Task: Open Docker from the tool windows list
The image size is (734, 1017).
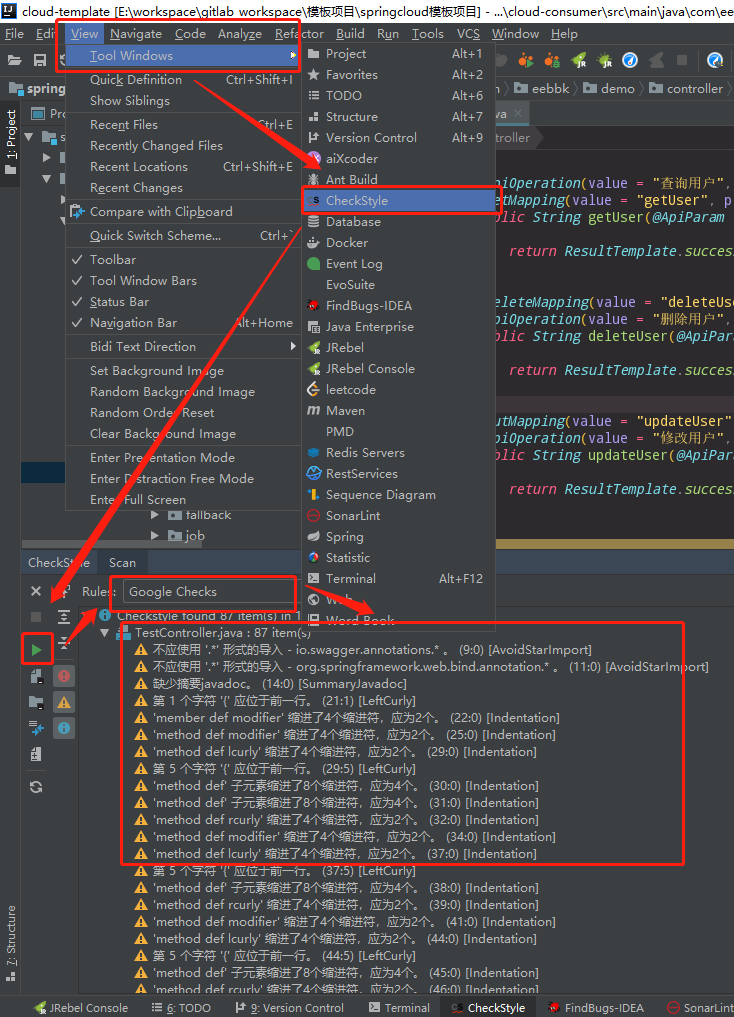Action: 346,243
